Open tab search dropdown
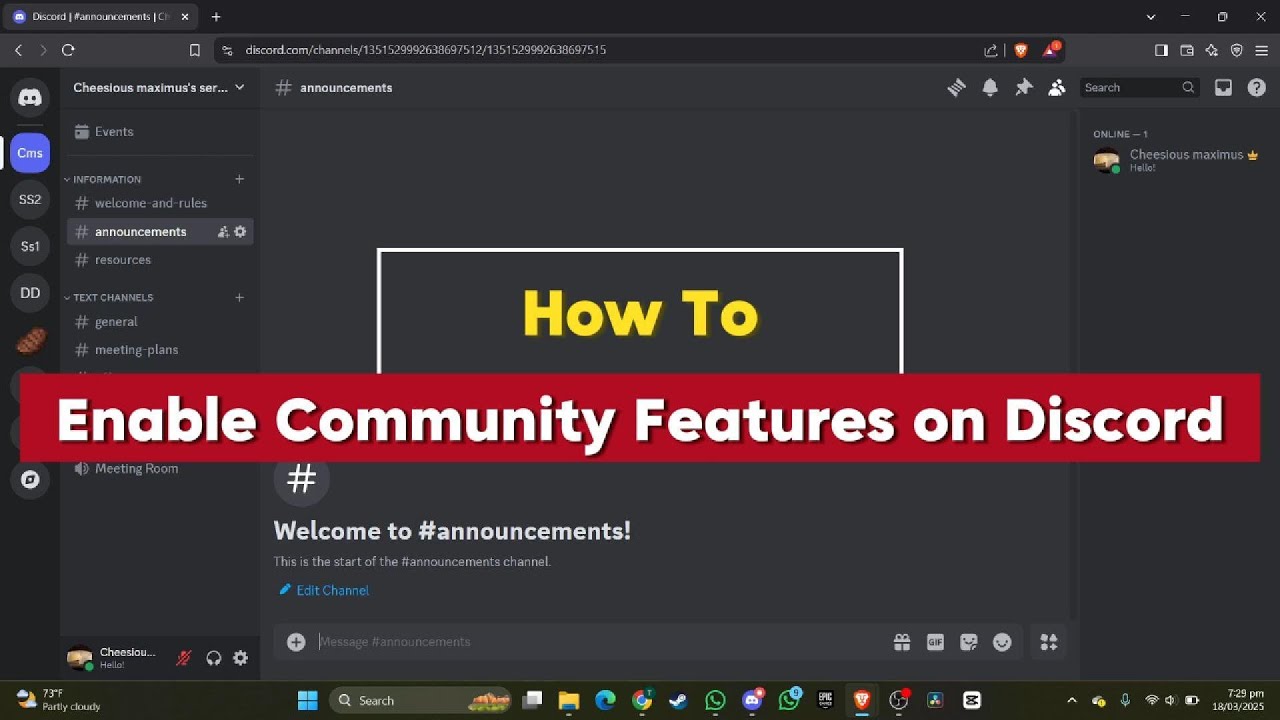The image size is (1280, 720). pyautogui.click(x=1151, y=17)
